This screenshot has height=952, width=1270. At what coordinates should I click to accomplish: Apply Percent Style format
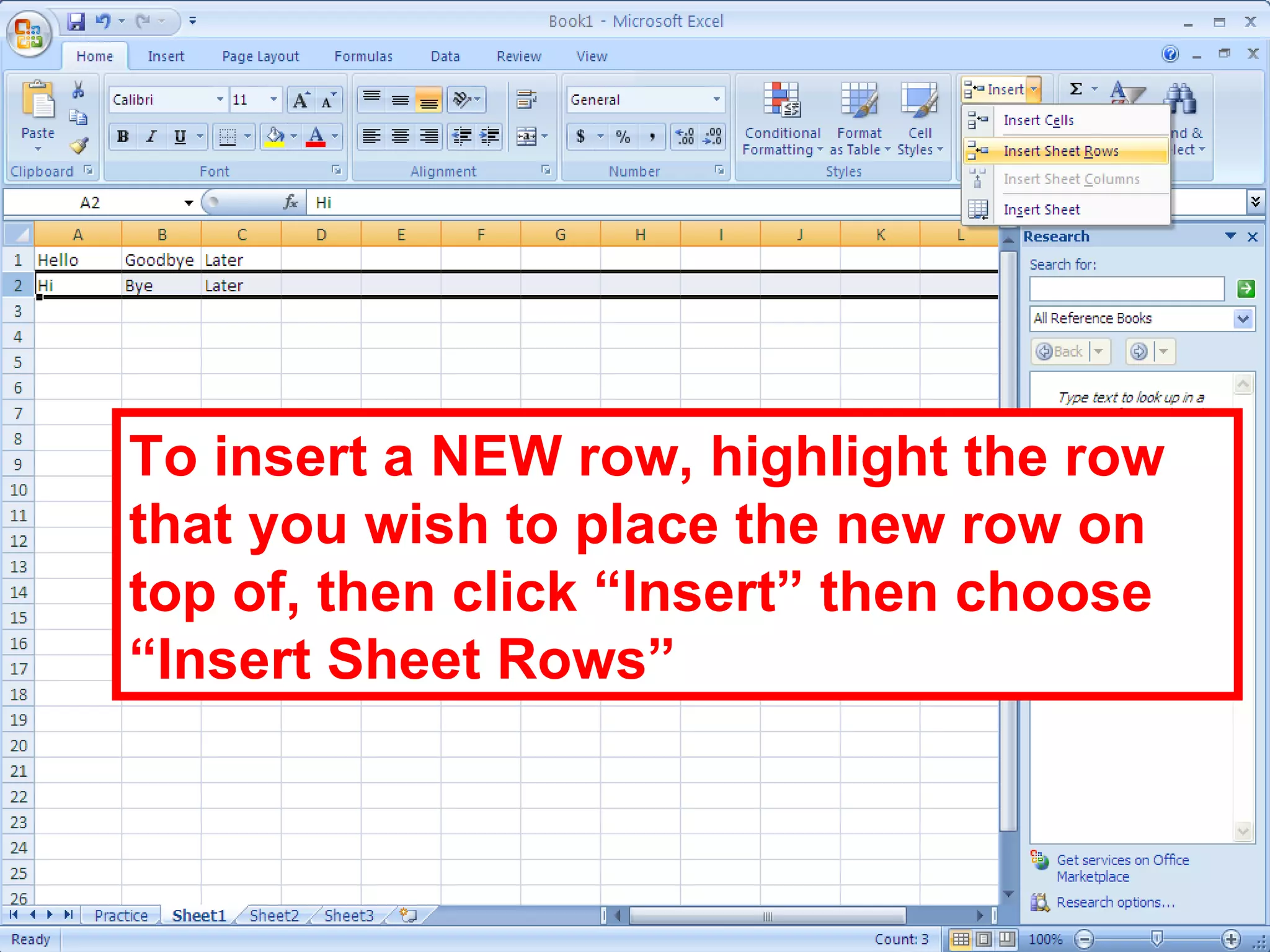click(x=623, y=136)
